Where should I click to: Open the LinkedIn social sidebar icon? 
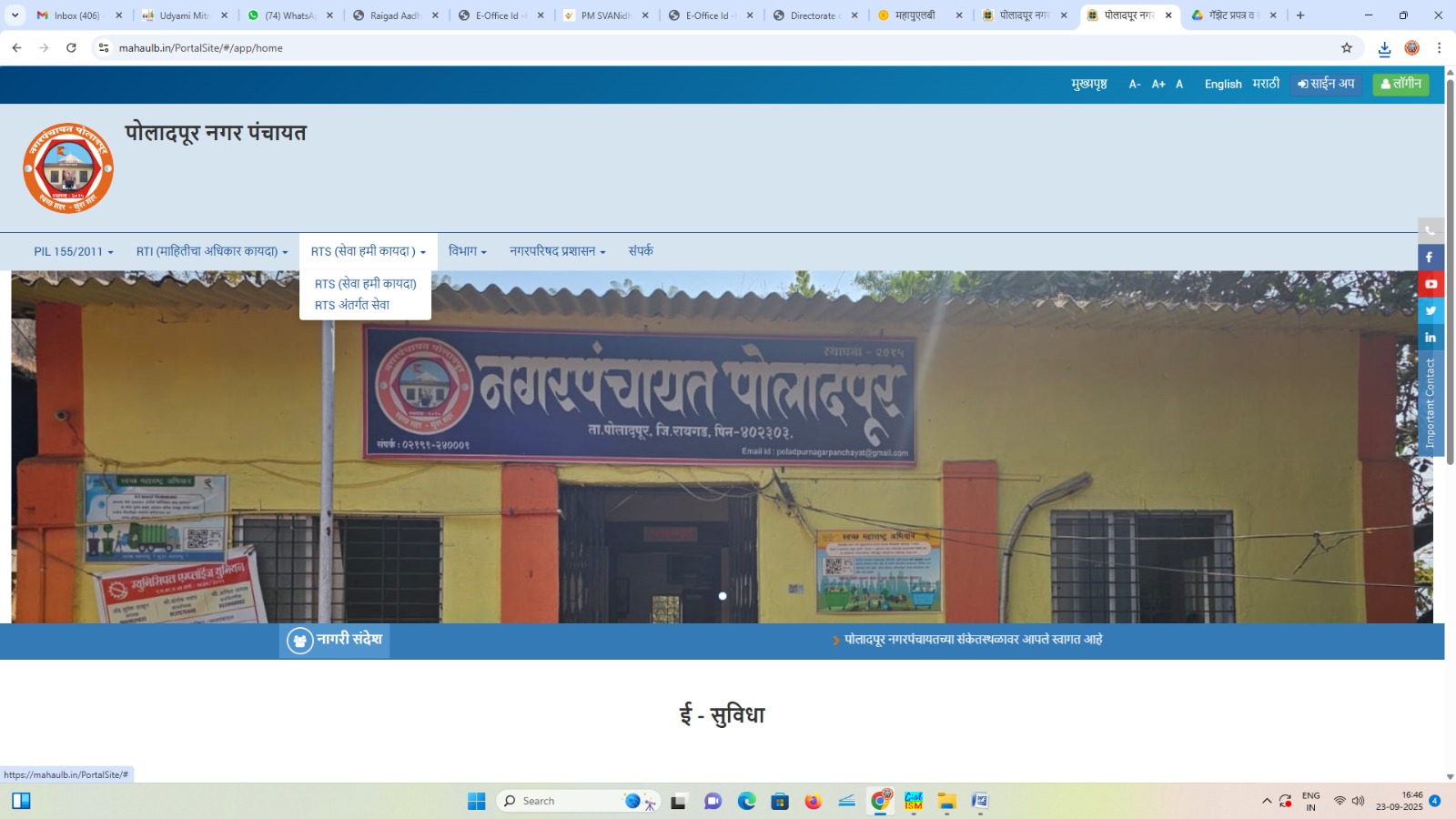[1431, 338]
